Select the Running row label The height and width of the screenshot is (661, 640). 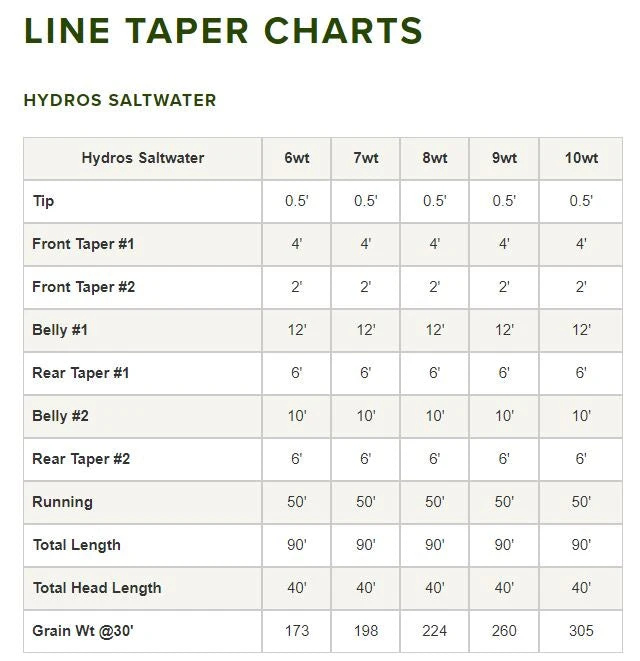click(62, 502)
